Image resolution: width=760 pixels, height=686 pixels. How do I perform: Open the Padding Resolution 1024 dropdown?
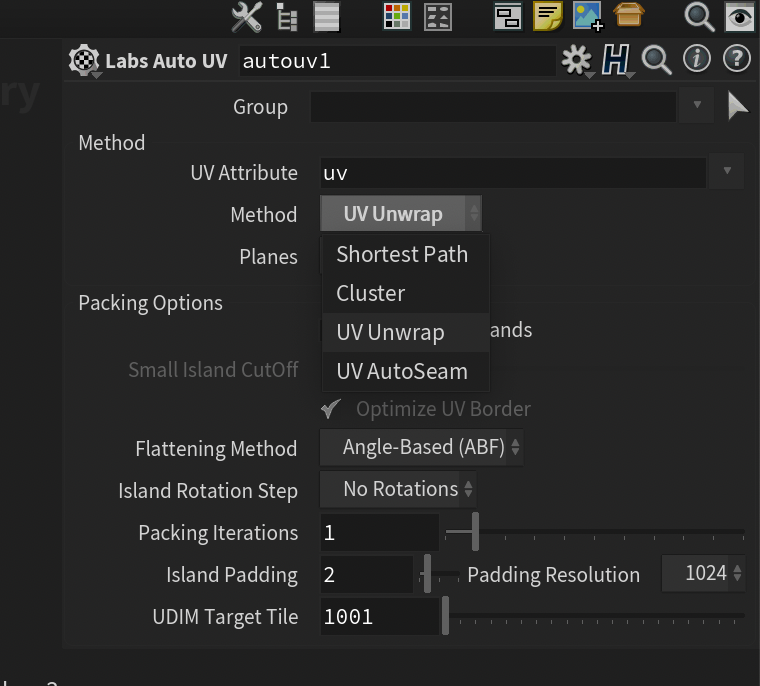(x=703, y=574)
